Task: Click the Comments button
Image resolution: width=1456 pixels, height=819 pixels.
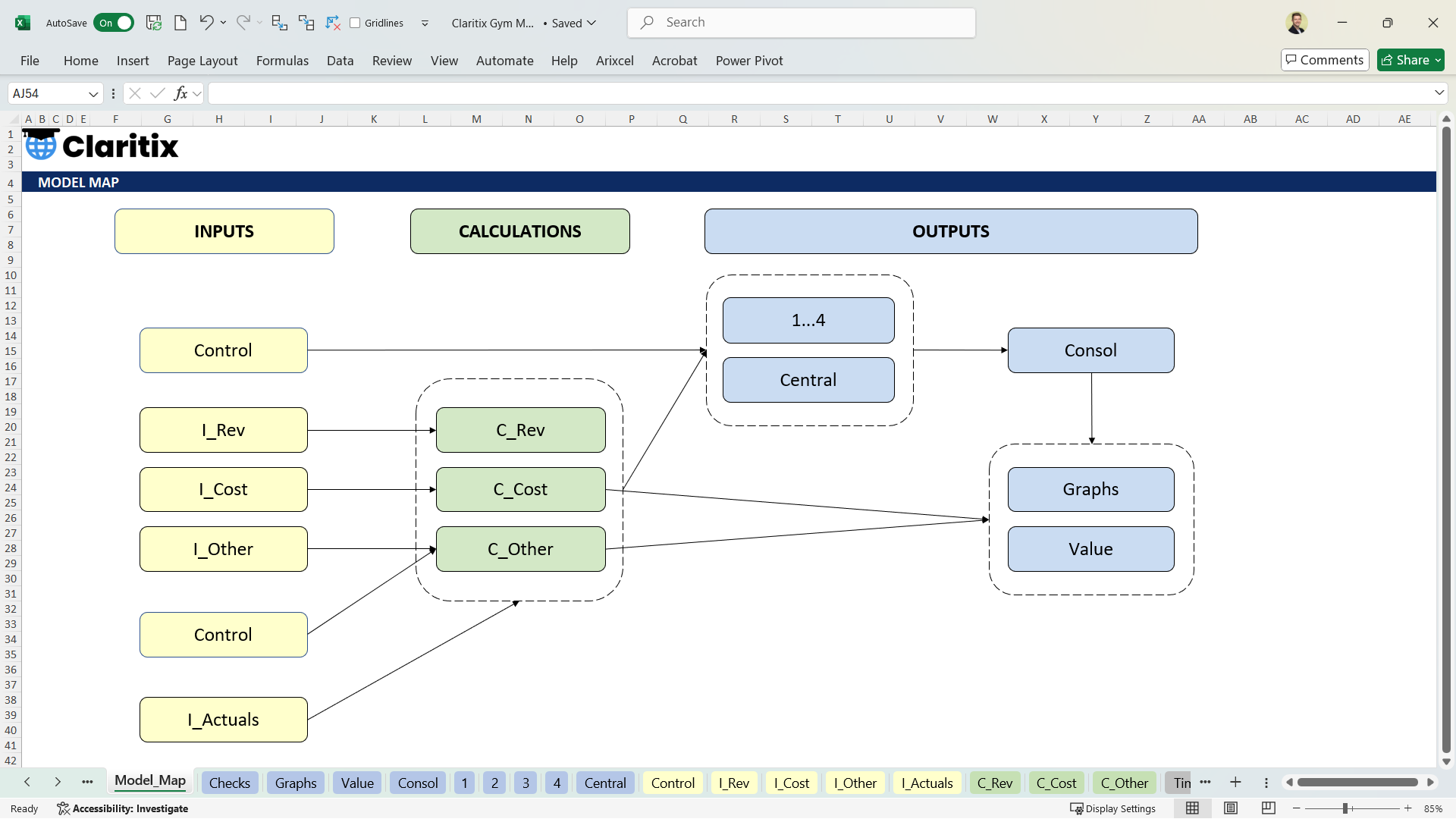Action: (1324, 60)
